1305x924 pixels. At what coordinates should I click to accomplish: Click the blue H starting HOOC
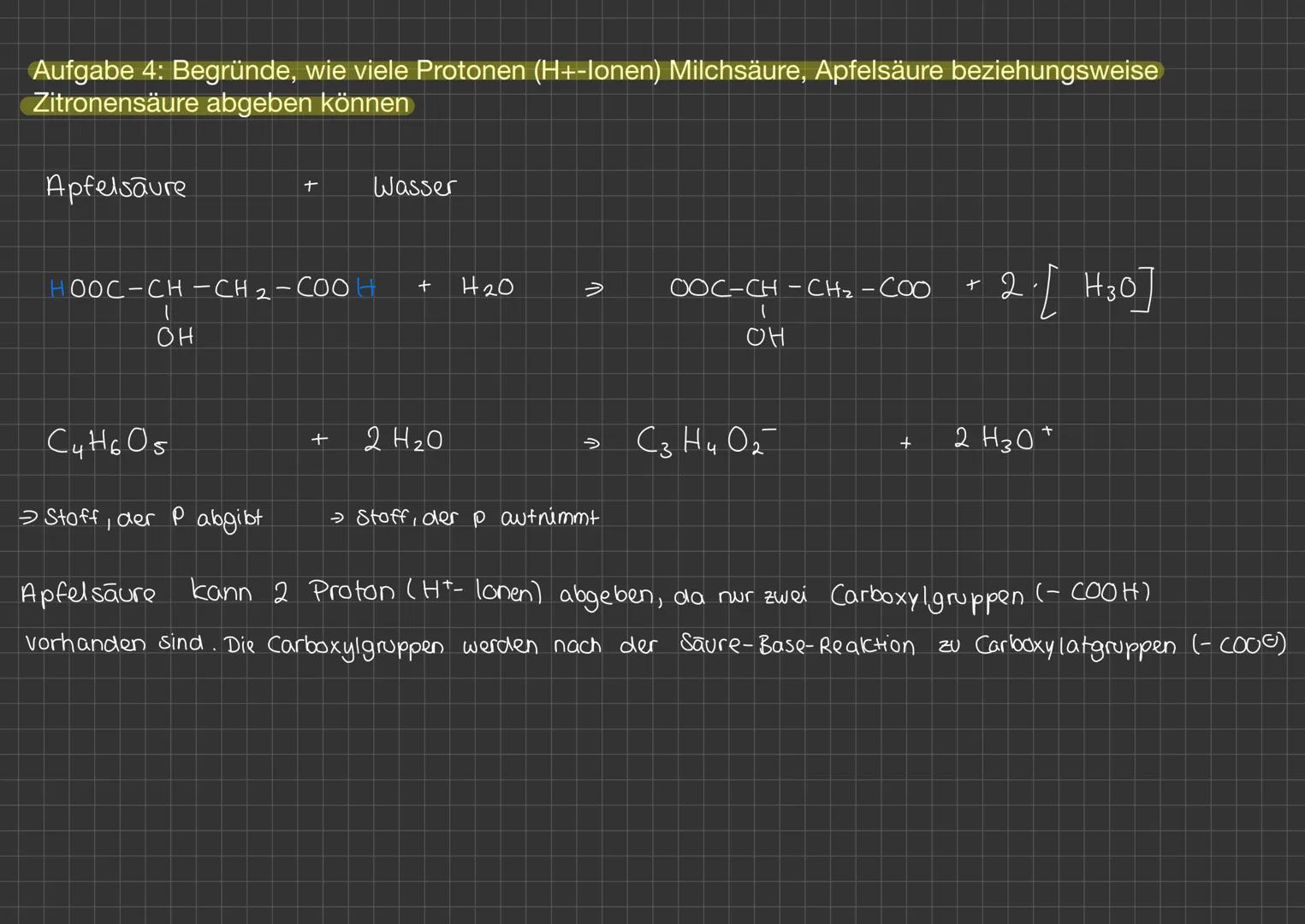(x=57, y=289)
